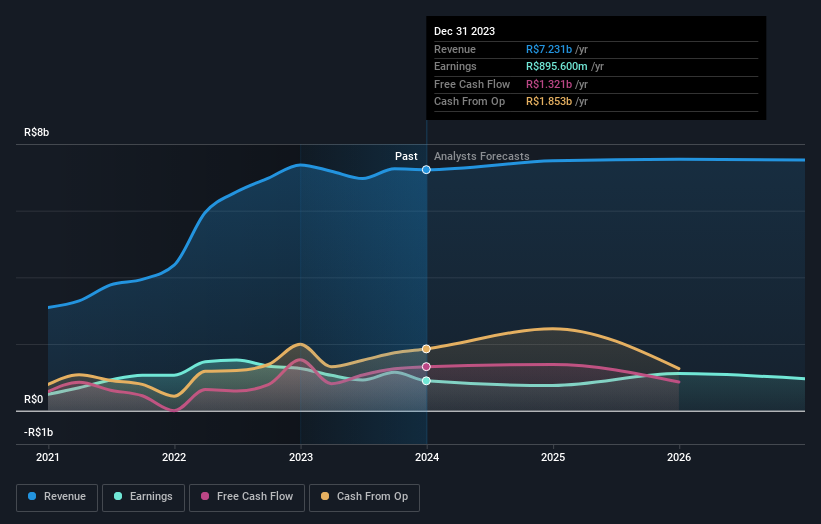Click the R$0 y-axis label
821x524 pixels.
34,399
